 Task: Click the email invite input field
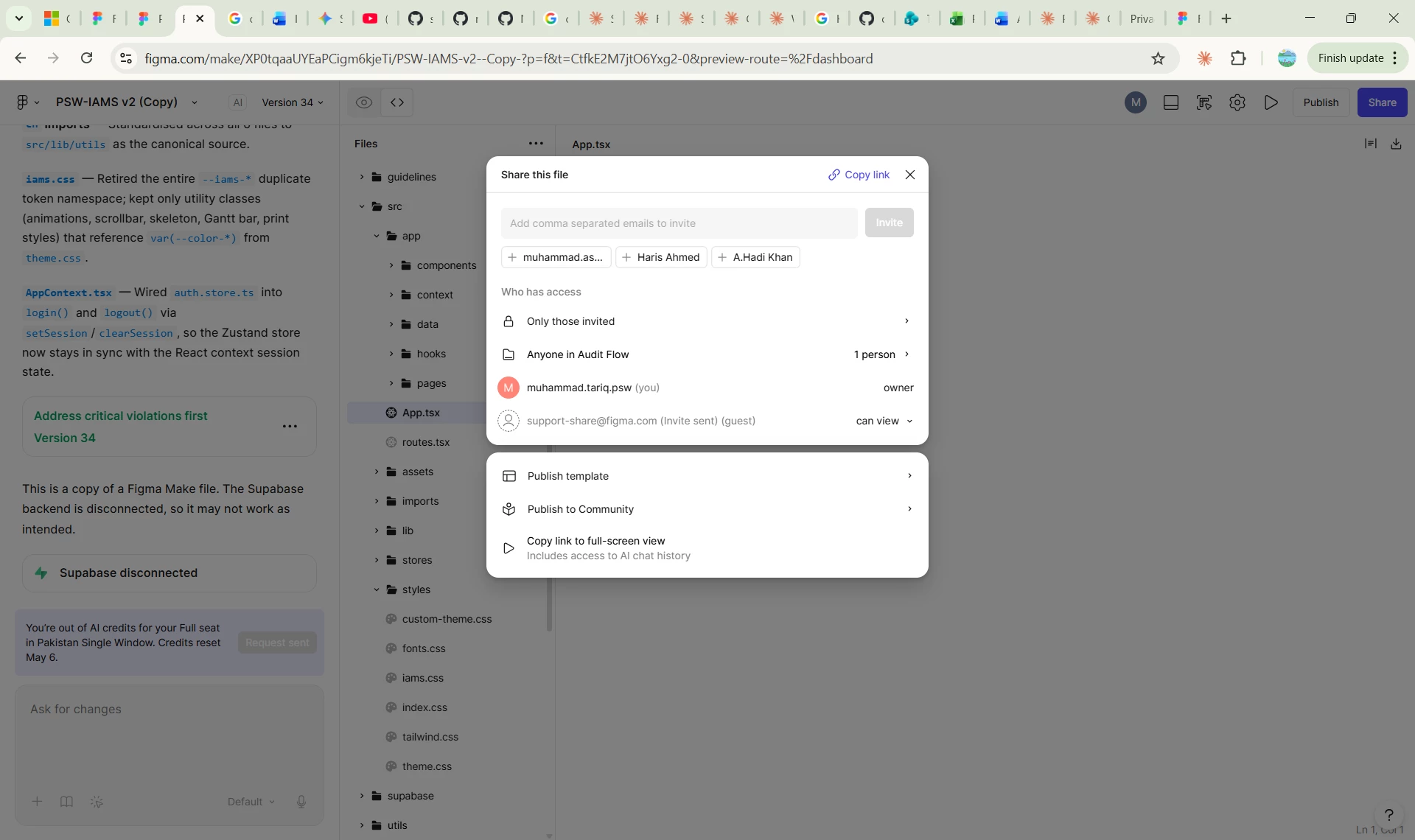(679, 223)
